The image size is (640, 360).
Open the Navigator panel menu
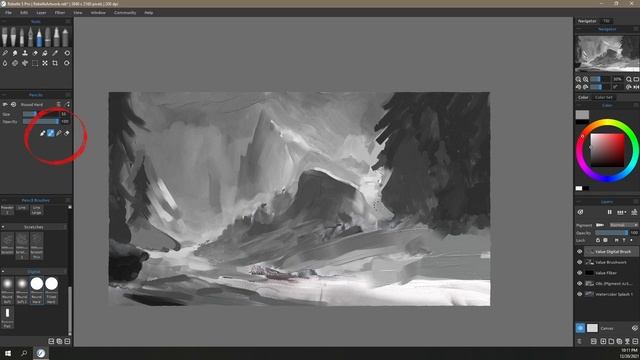636,29
